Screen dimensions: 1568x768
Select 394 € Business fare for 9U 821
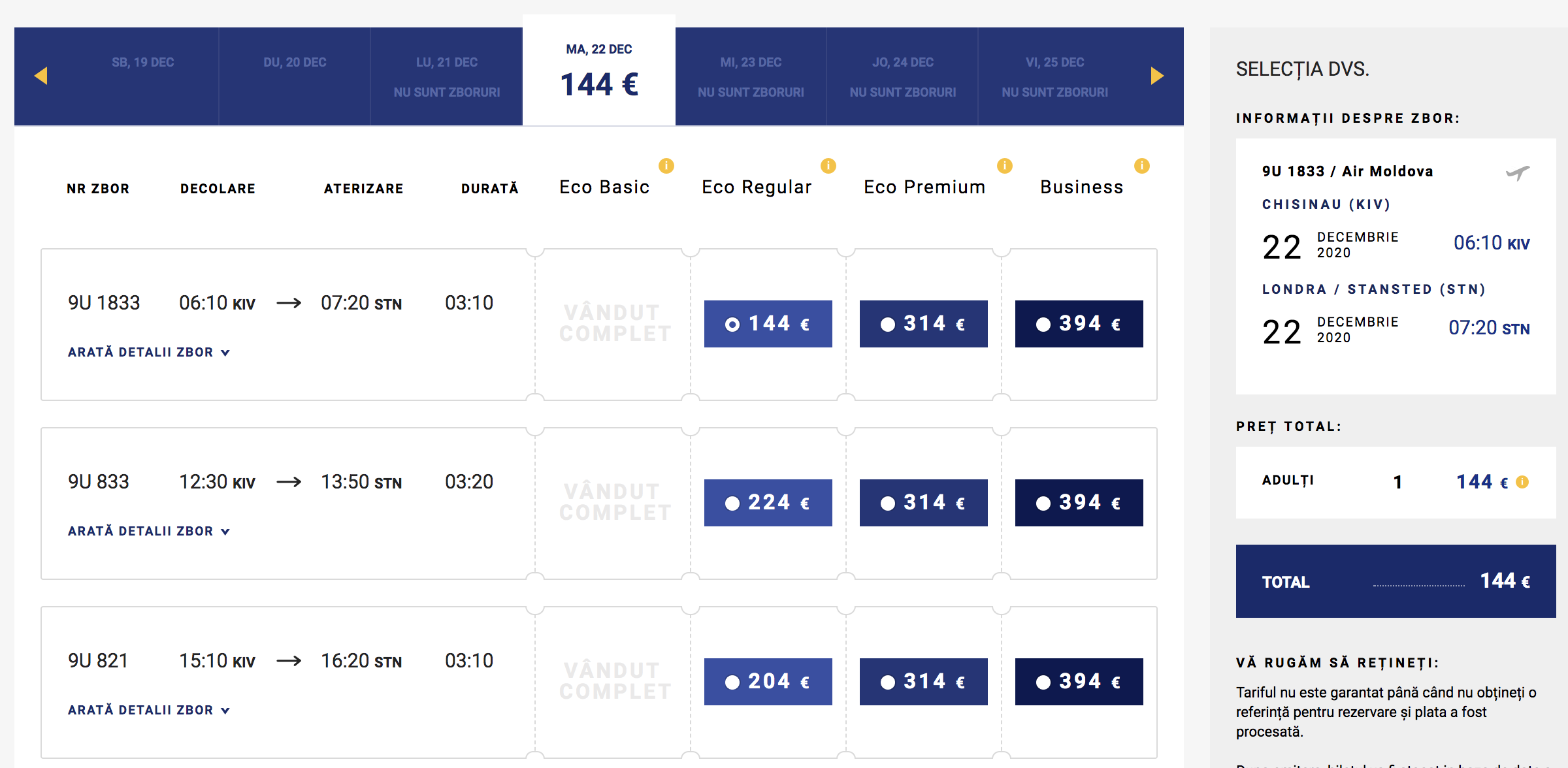point(1079,682)
